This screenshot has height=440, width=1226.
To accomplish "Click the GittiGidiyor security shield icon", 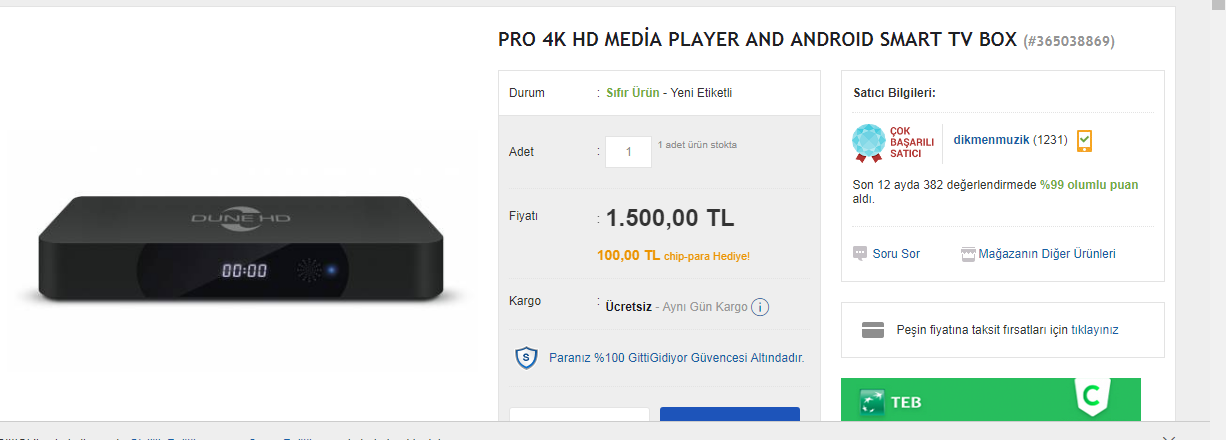I will [x=526, y=357].
